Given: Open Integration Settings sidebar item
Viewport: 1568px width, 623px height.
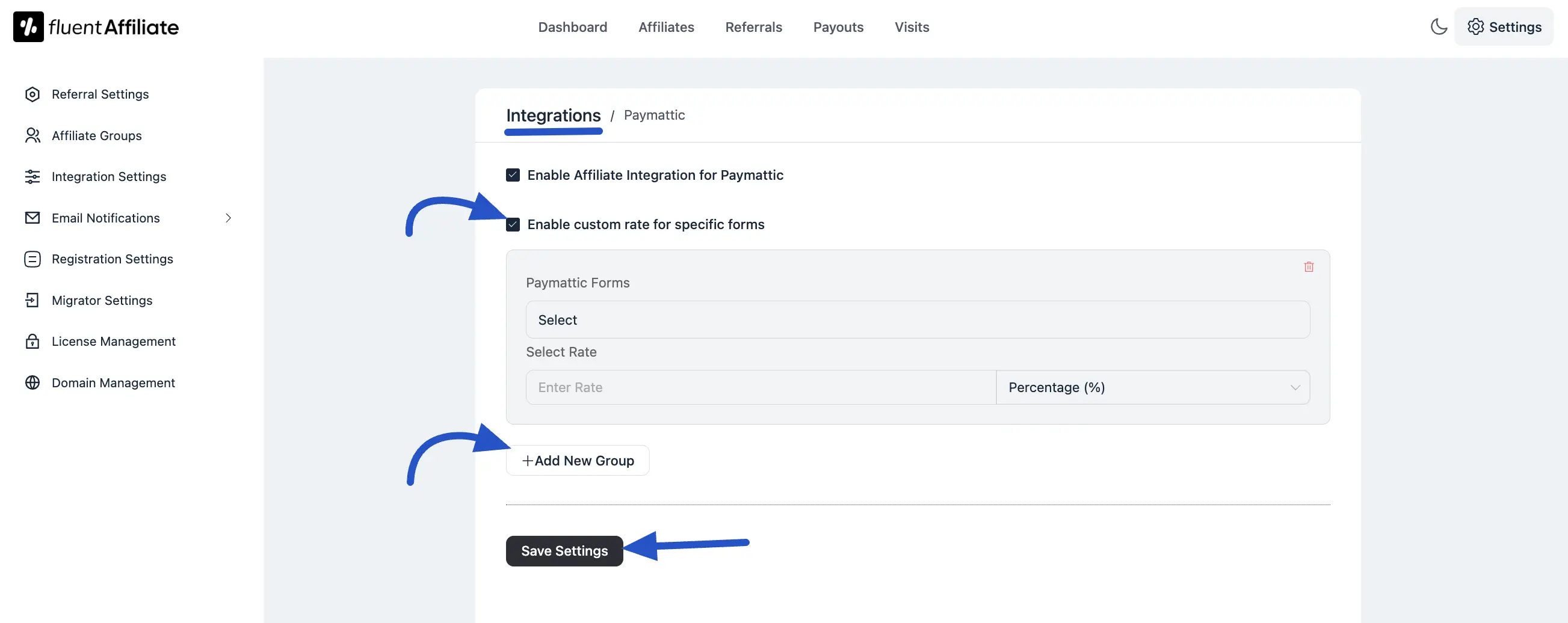Looking at the screenshot, I should pyautogui.click(x=108, y=176).
